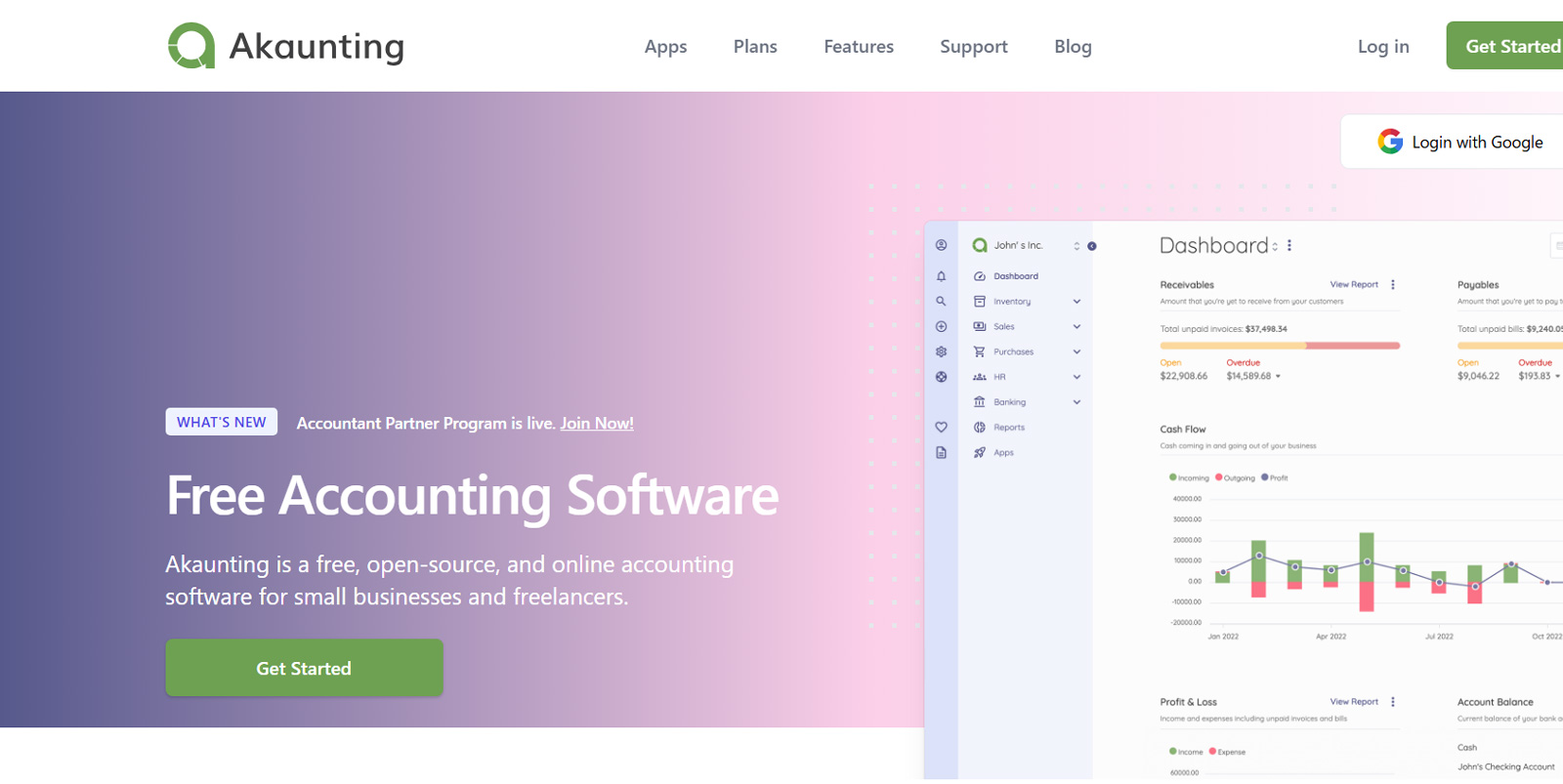Click the Banking building icon in the menu
The image size is (1563, 784).
coord(979,402)
